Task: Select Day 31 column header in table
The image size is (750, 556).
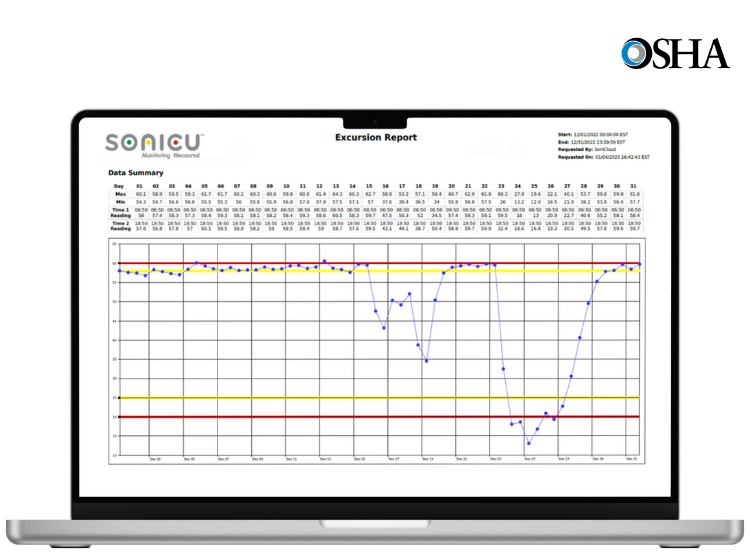Action: (x=634, y=186)
